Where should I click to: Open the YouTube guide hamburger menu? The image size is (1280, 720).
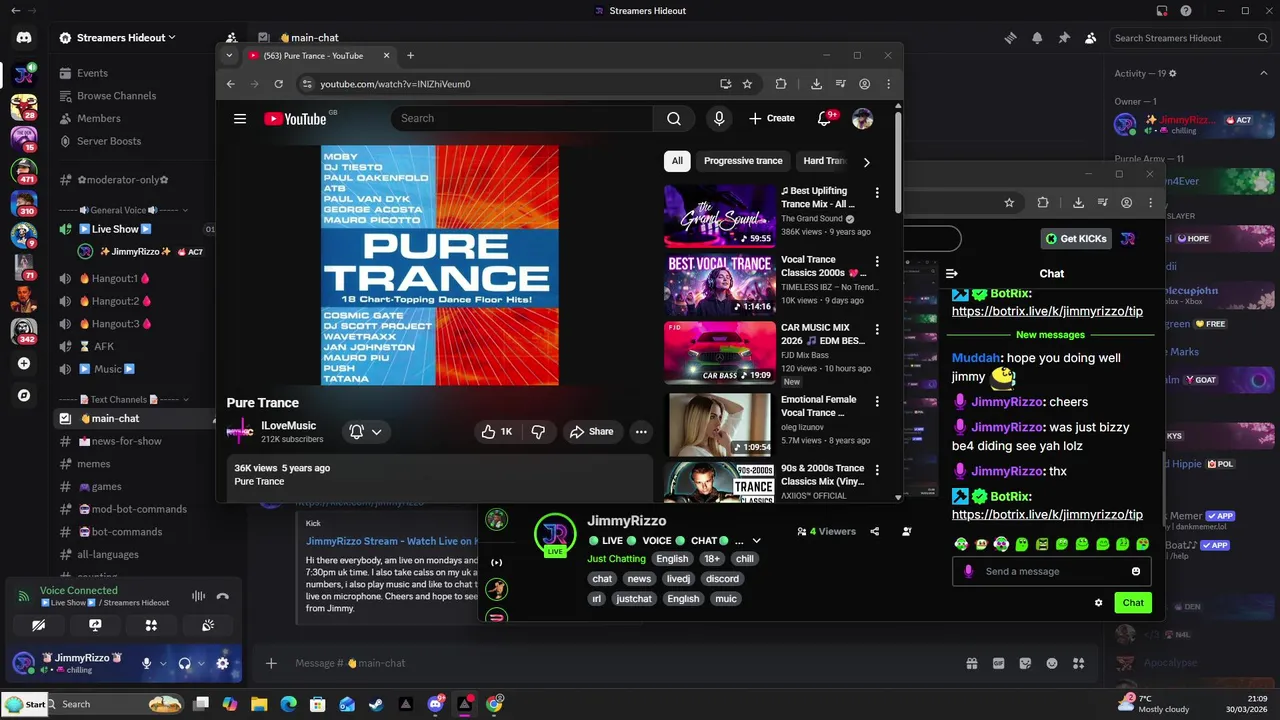pyautogui.click(x=240, y=118)
